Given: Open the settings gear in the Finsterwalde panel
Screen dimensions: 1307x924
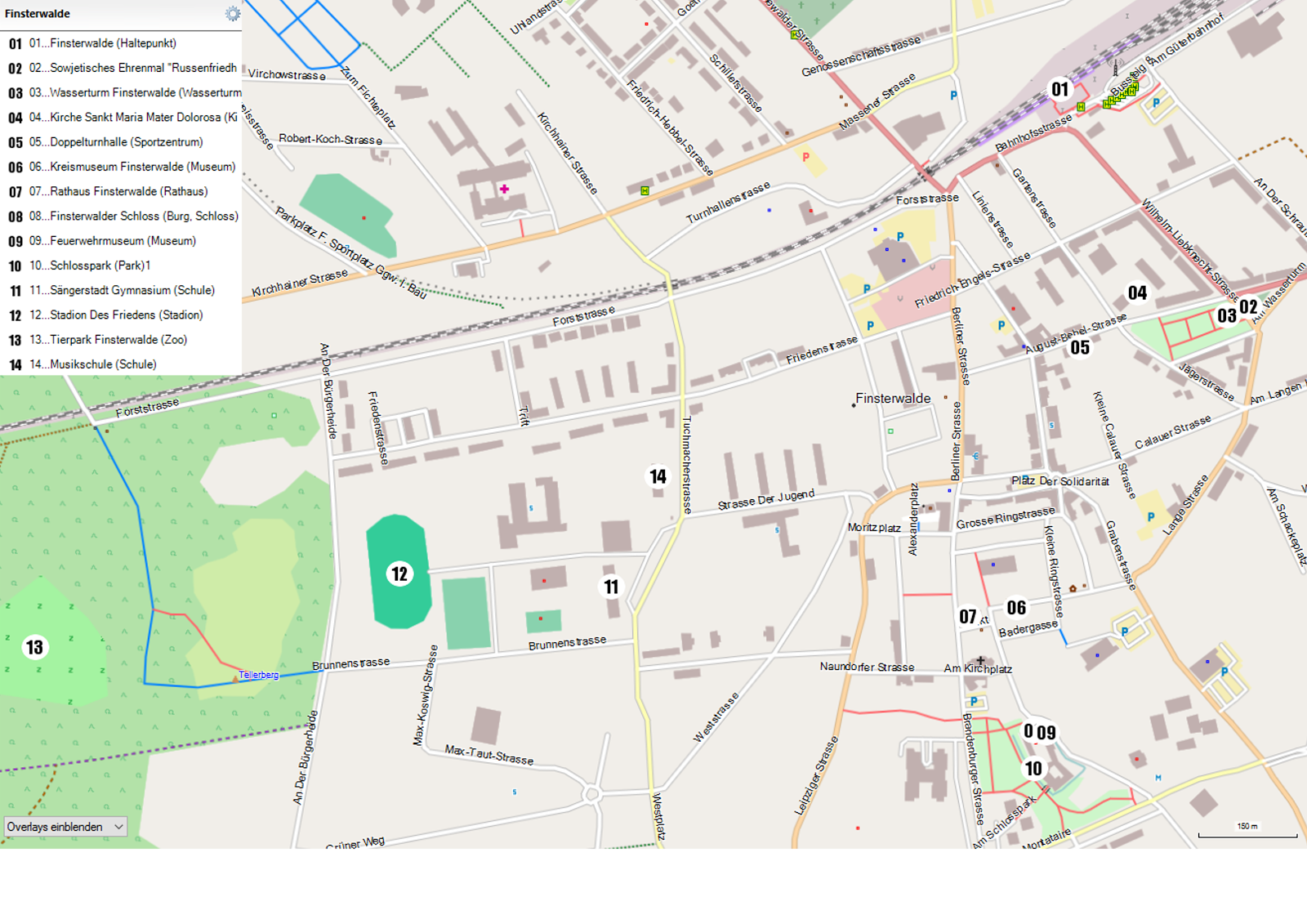Looking at the screenshot, I should coord(233,14).
